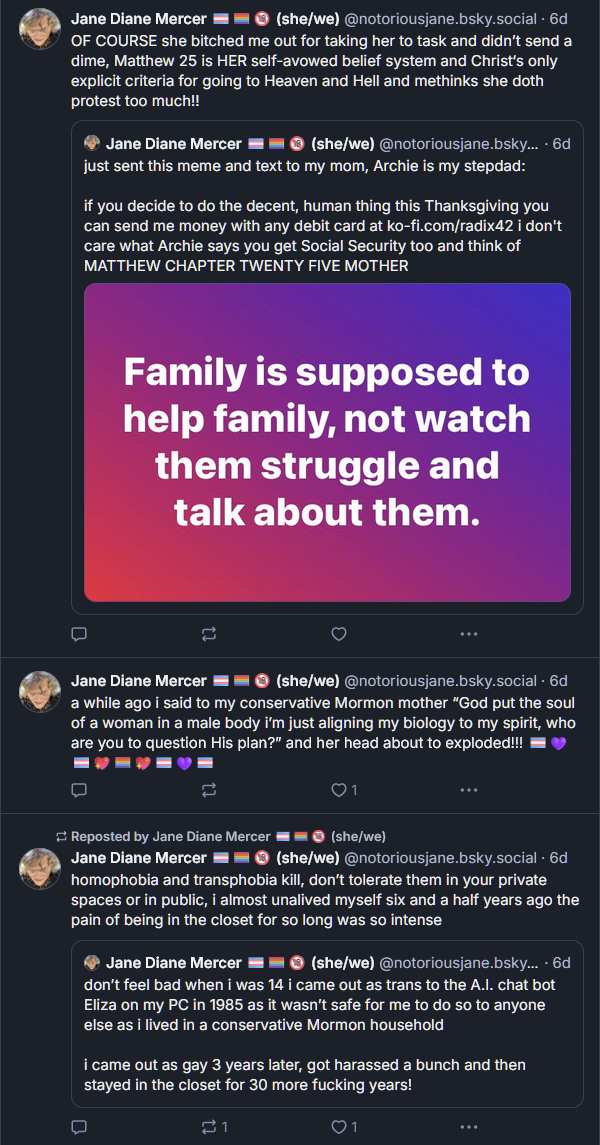Click small avatar in quoted Thanksgiving post
Viewport: 600px width, 1145px height.
tap(92, 144)
